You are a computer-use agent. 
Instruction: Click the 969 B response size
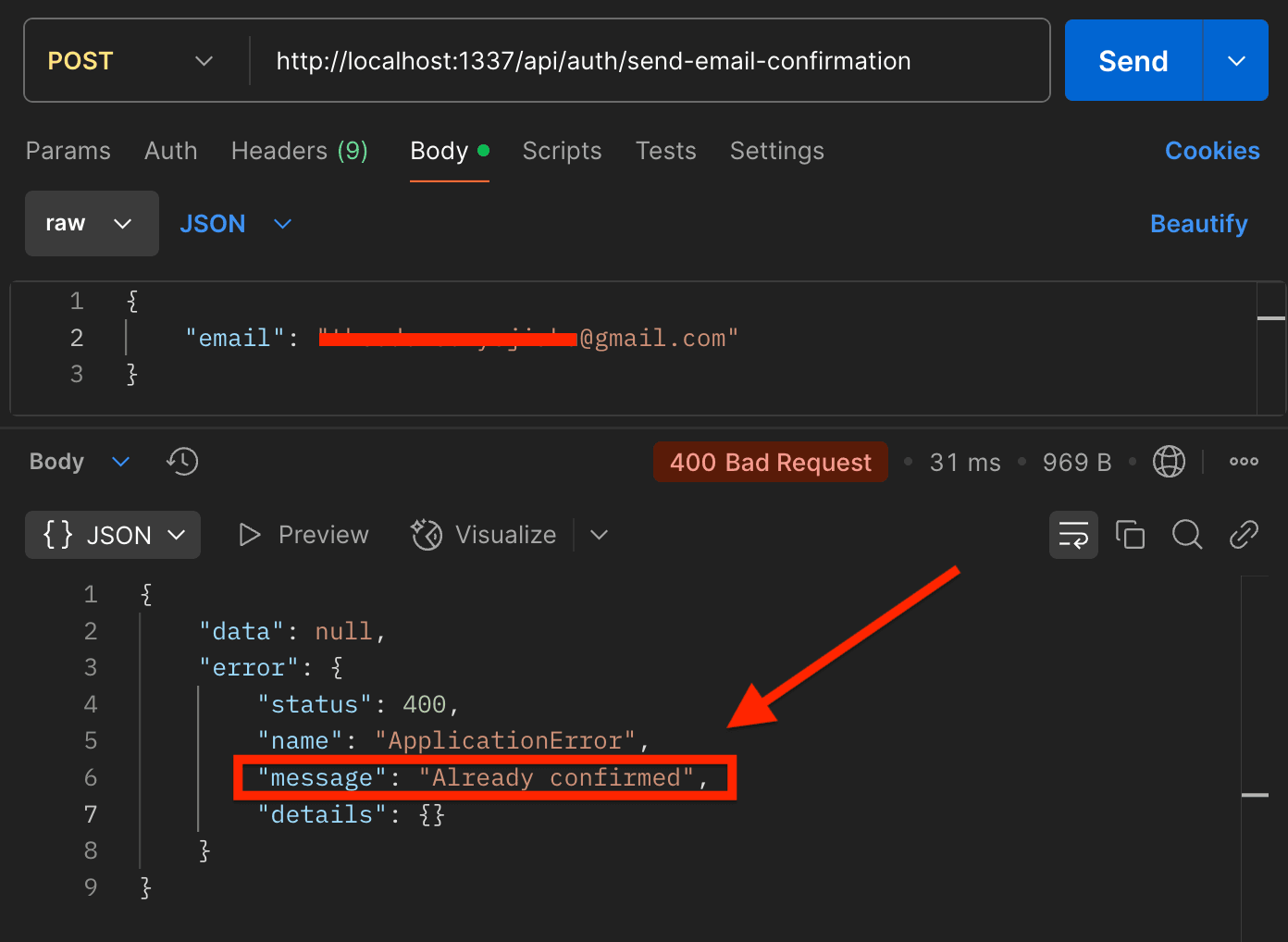pyautogui.click(x=1077, y=462)
